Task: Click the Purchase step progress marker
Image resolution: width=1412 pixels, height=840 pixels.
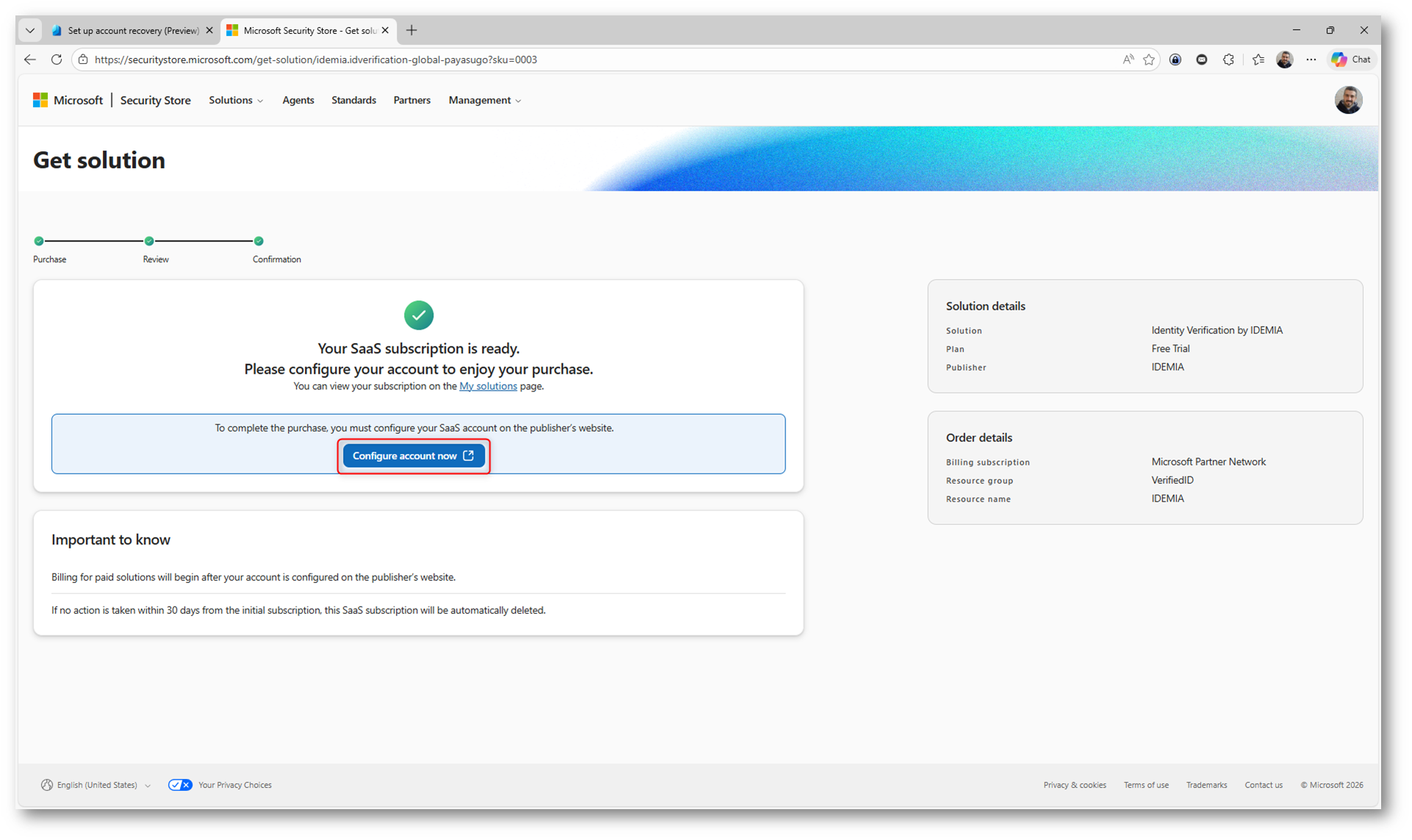Action: click(39, 241)
